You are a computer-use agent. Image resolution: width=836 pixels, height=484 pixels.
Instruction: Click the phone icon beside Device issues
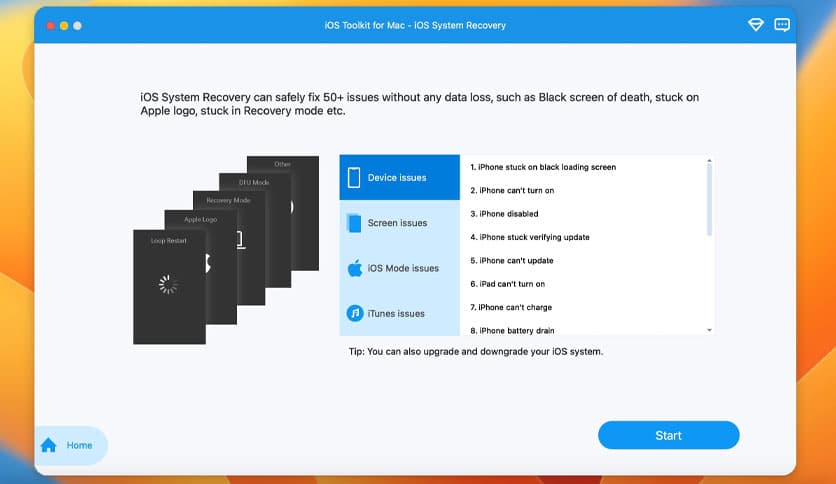coord(354,178)
